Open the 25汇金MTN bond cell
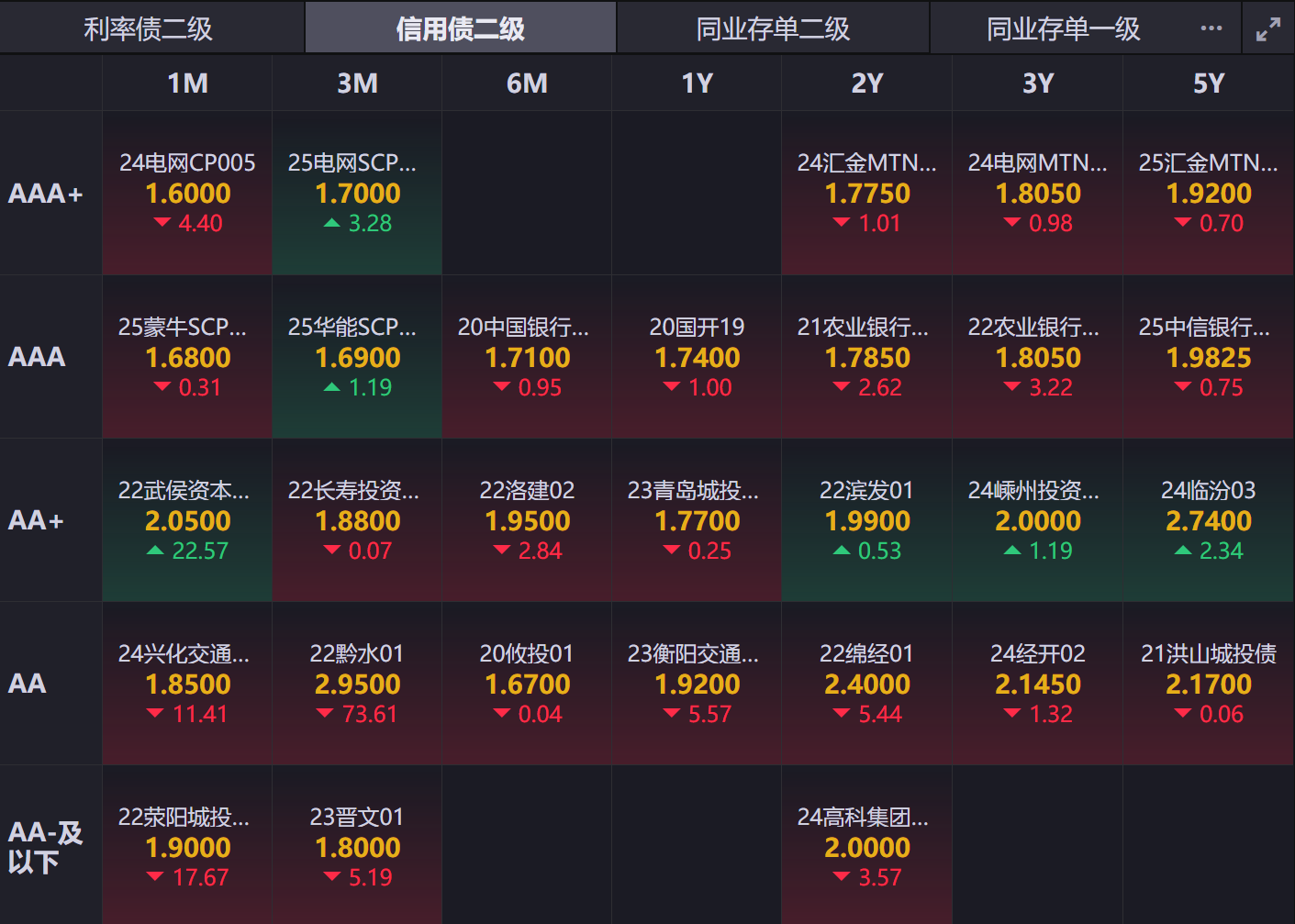Image resolution: width=1295 pixels, height=924 pixels. click(1209, 194)
